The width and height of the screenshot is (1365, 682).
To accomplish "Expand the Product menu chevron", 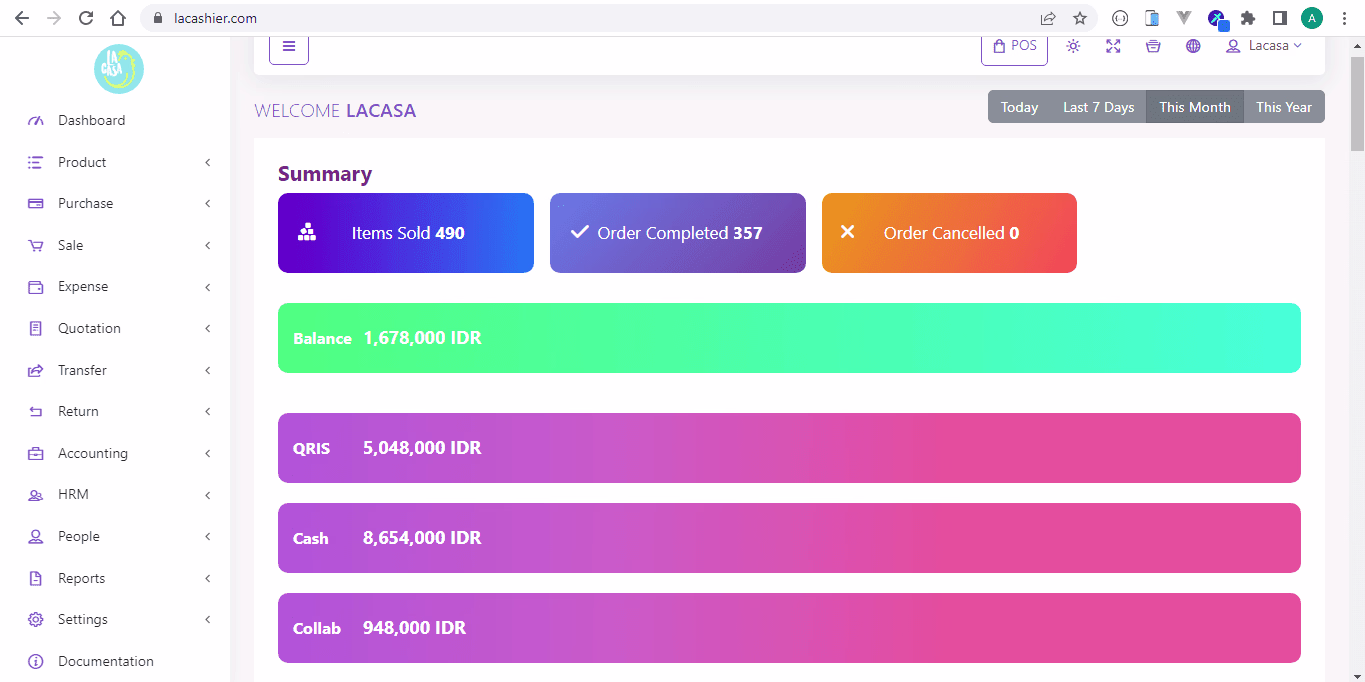I will (207, 162).
